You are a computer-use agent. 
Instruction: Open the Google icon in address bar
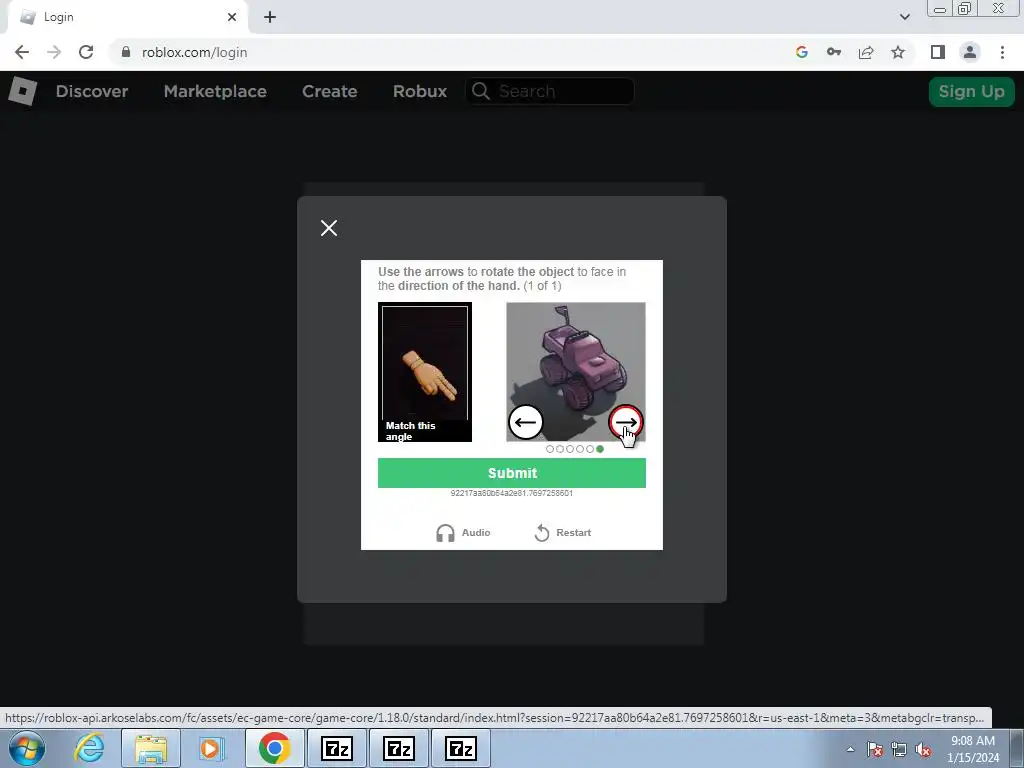point(802,52)
